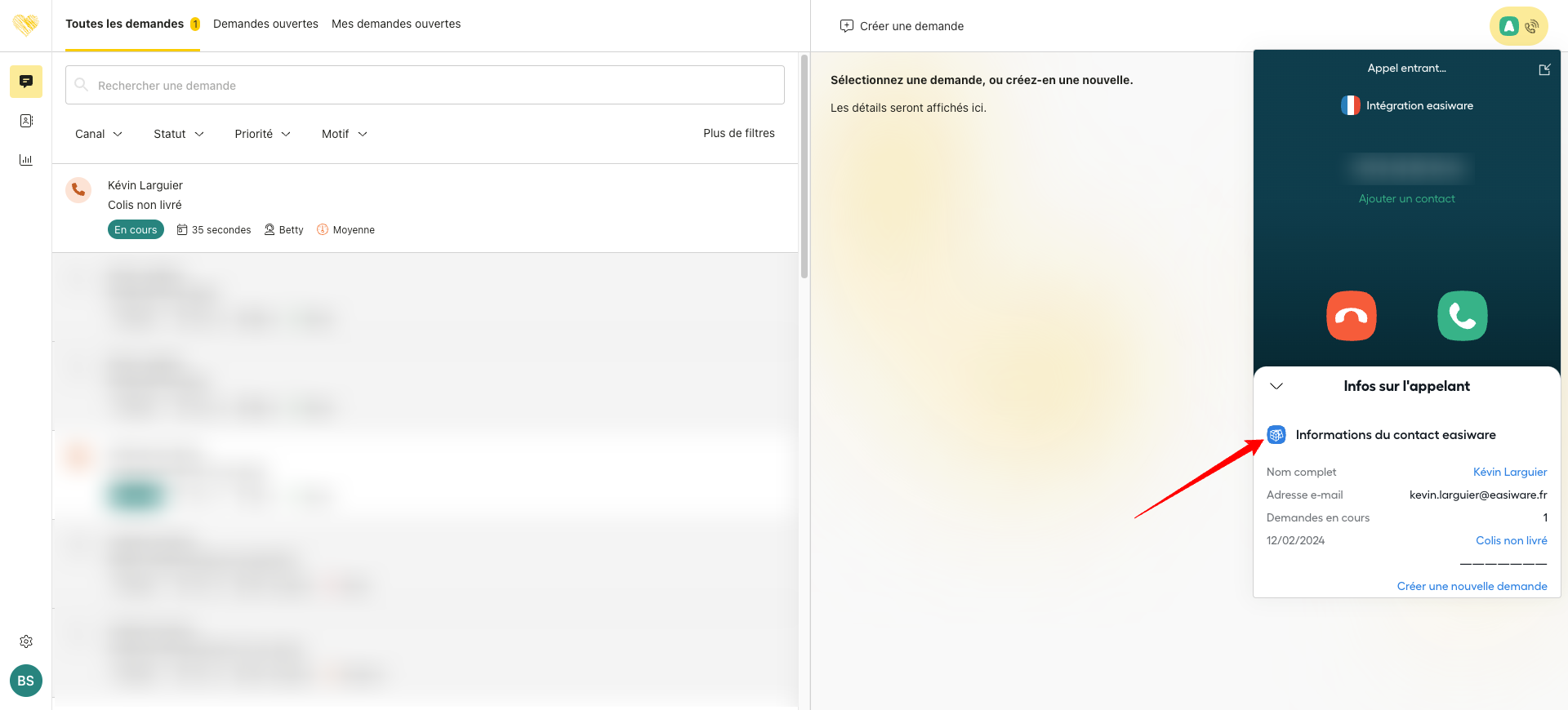
Task: Open the requests inbox sidebar icon
Action: 26,82
